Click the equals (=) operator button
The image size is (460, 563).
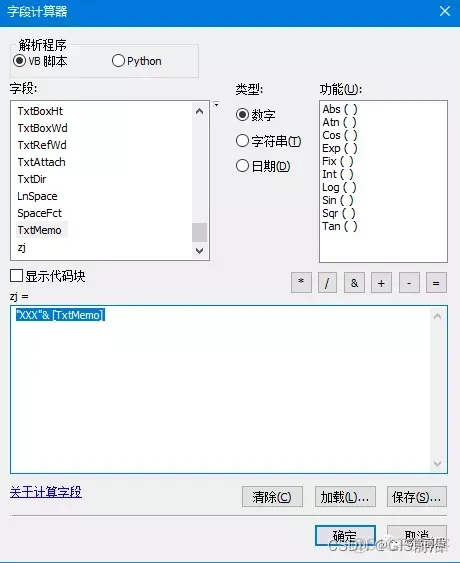(436, 283)
